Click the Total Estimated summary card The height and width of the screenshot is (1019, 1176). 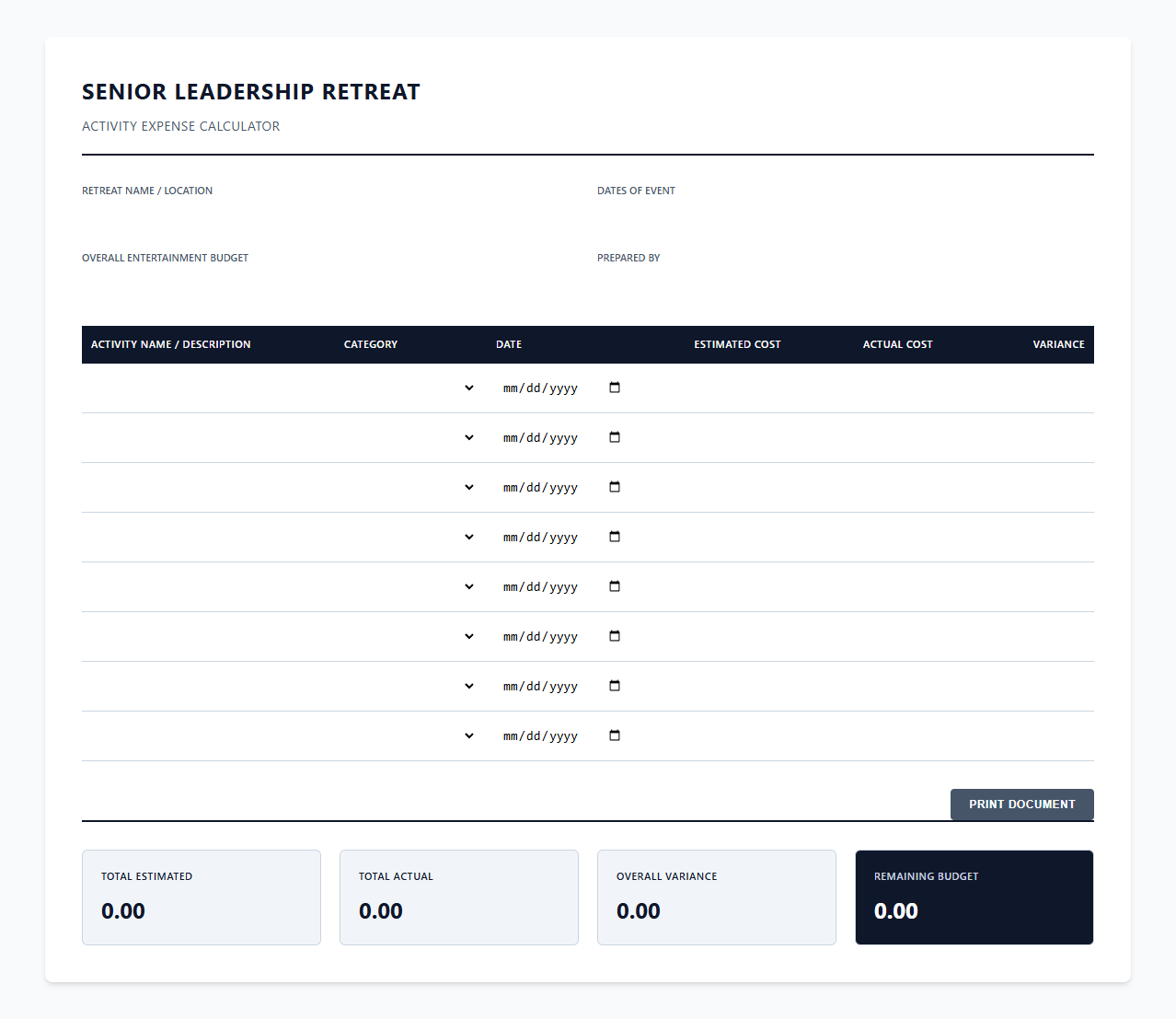click(x=202, y=897)
